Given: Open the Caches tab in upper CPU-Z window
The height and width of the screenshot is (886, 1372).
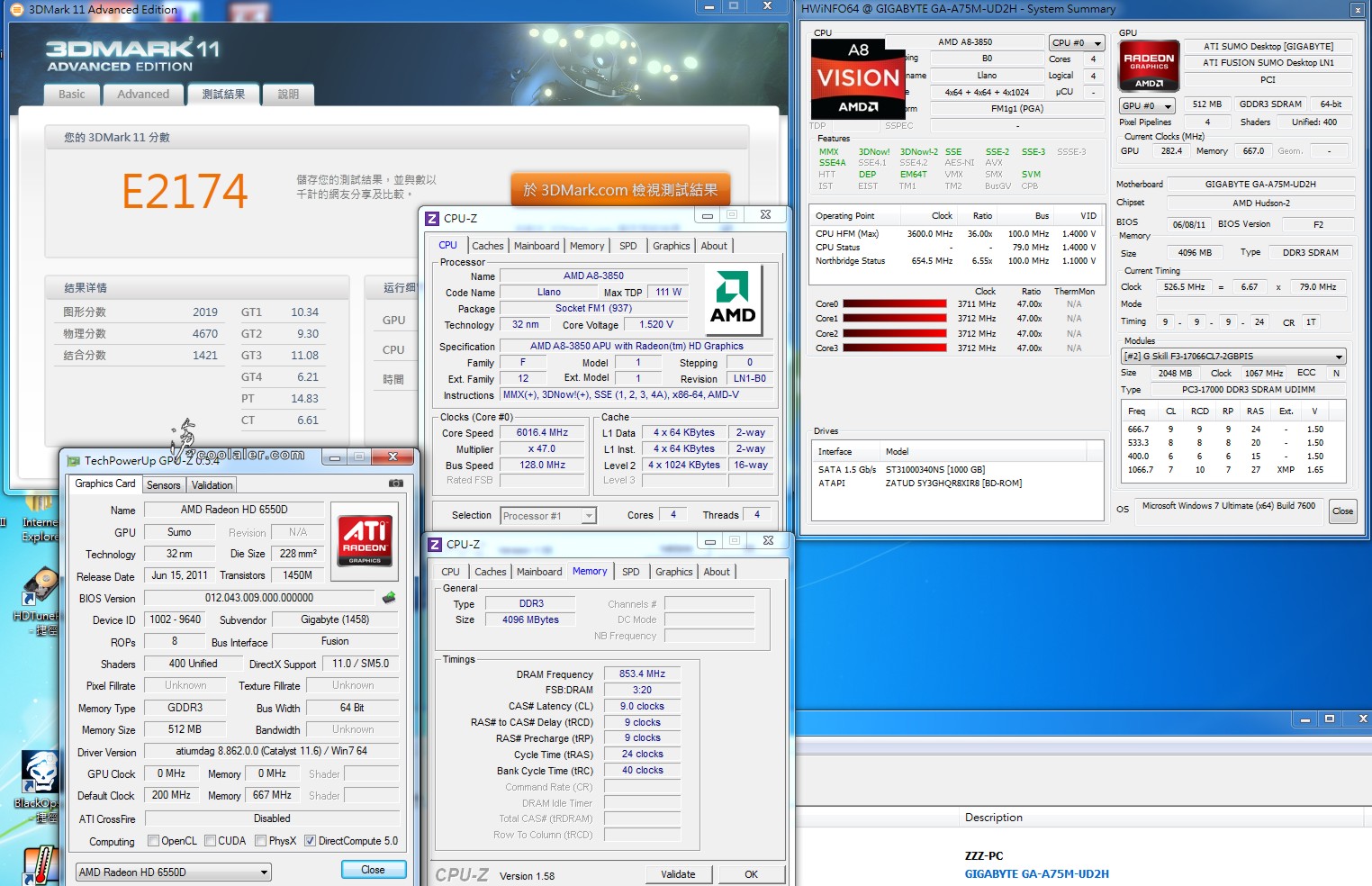Looking at the screenshot, I should pos(488,246).
